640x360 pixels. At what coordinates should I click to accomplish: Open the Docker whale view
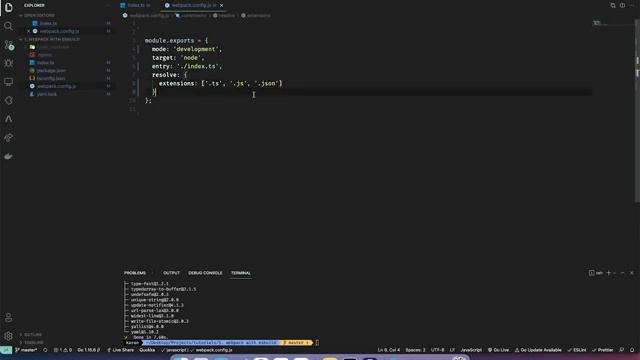[x=9, y=156]
